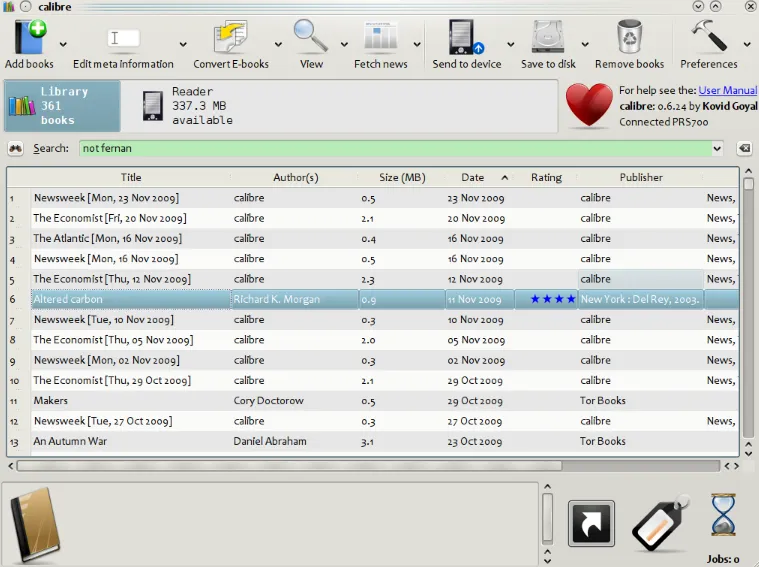This screenshot has width=759, height=567.
Task: Select the 'Makers' book title
Action: pos(50,401)
